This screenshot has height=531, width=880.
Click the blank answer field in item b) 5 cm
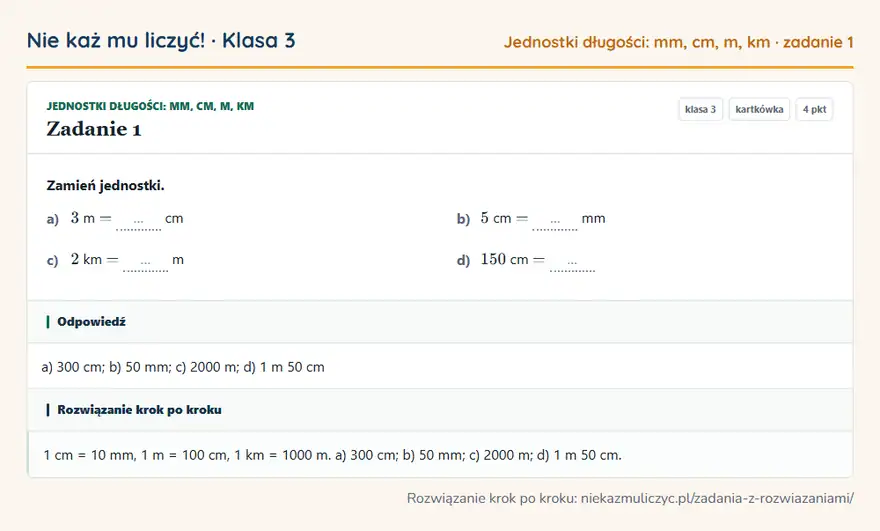coord(555,221)
